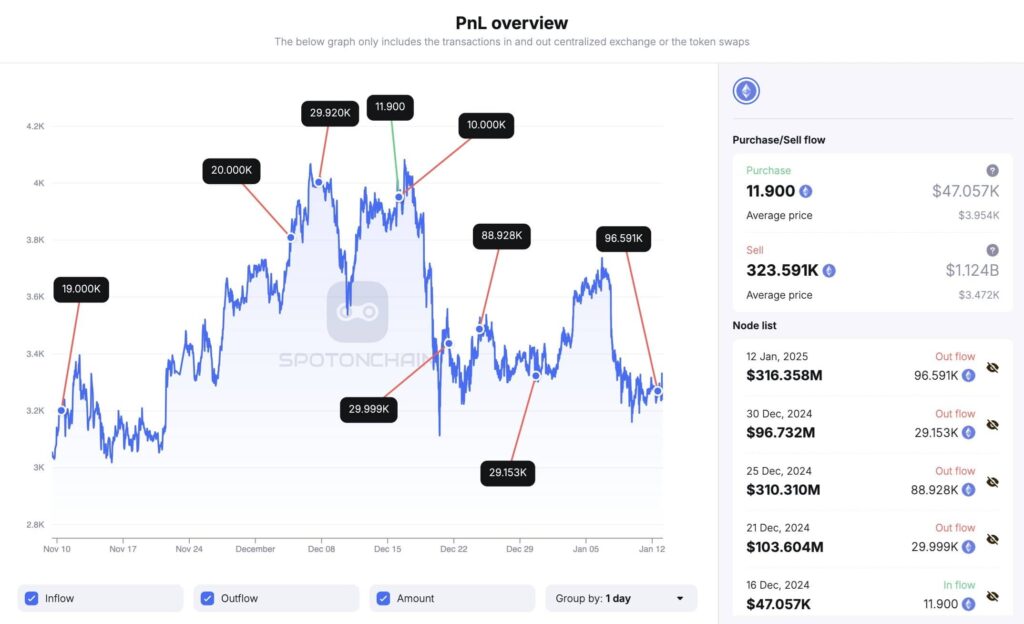
Task: Click the 96.591K outflow label on chart
Action: 624,239
